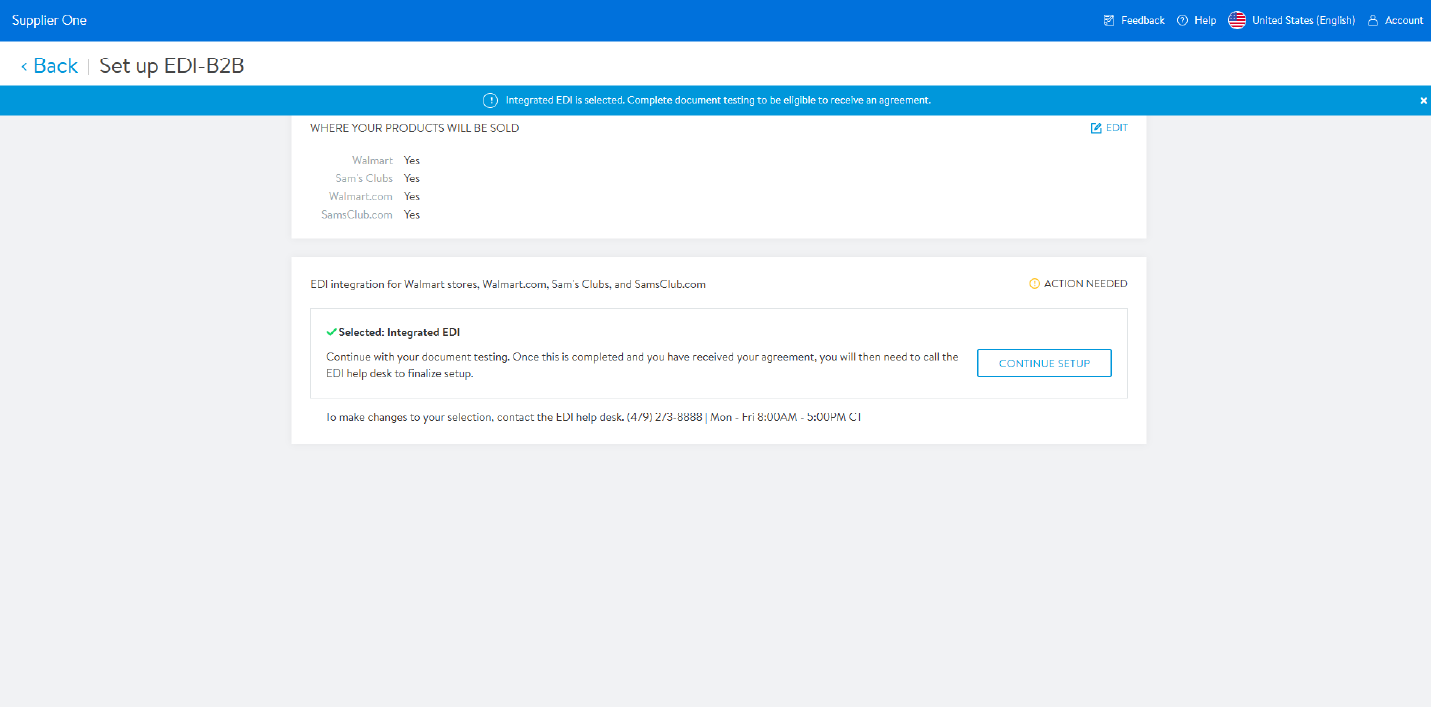1431x707 pixels.
Task: Click the orange Action Needed warning icon
Action: (x=1034, y=284)
